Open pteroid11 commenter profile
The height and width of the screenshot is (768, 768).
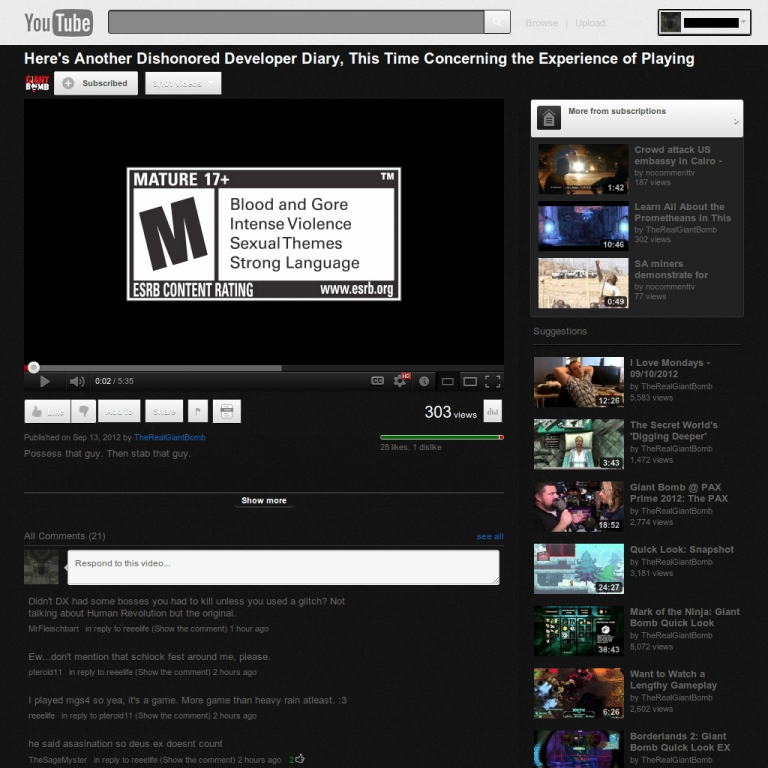click(45, 672)
